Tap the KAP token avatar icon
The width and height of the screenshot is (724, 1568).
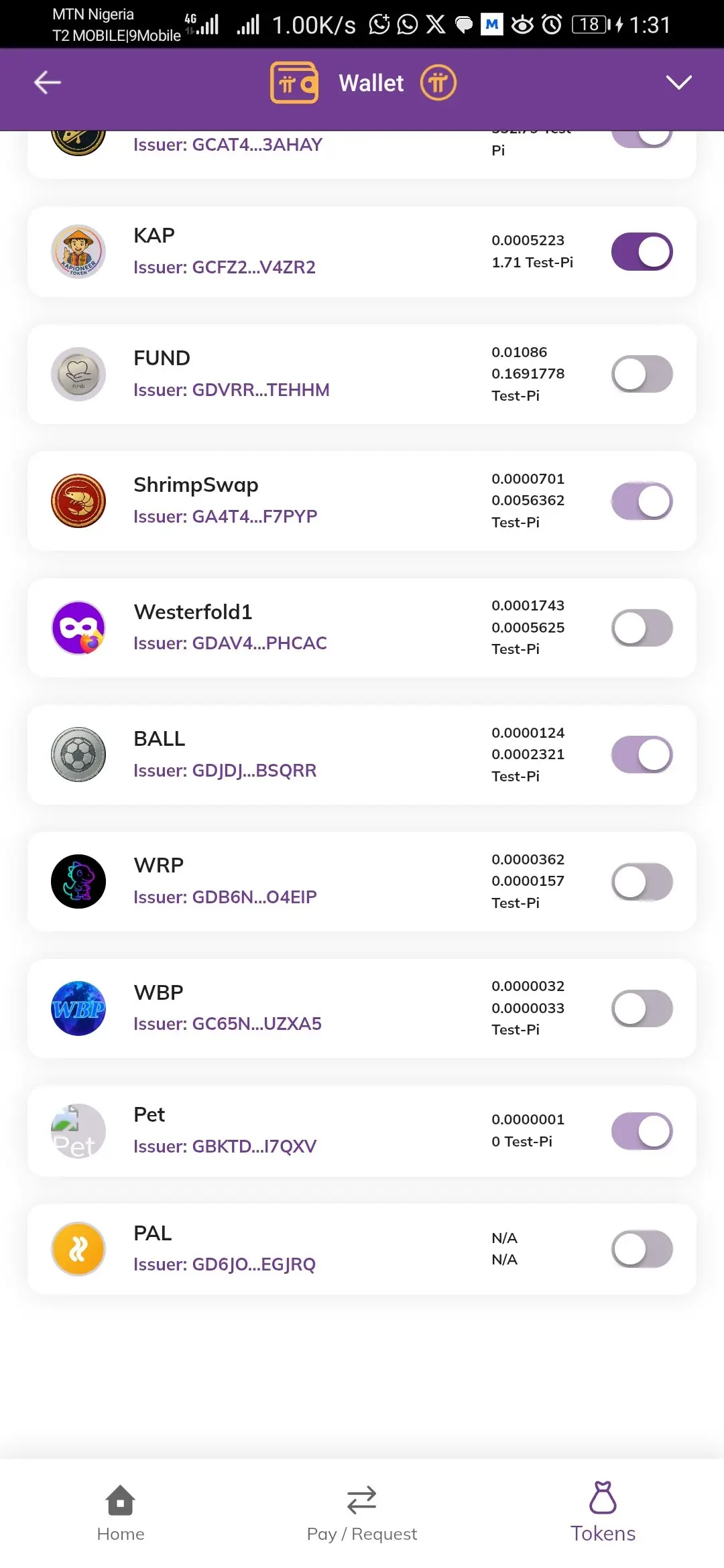(78, 251)
